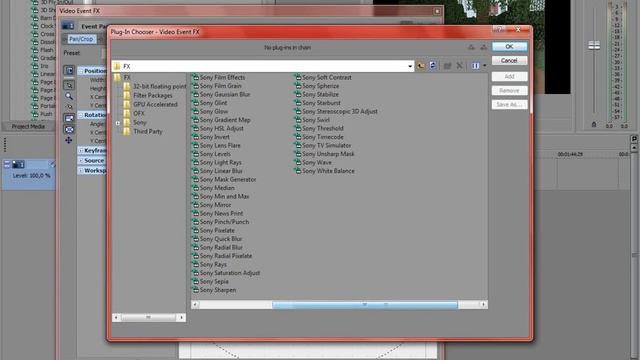Click the move plug-in left icon
Viewport: 640px width, 360px height.
coord(471,47)
